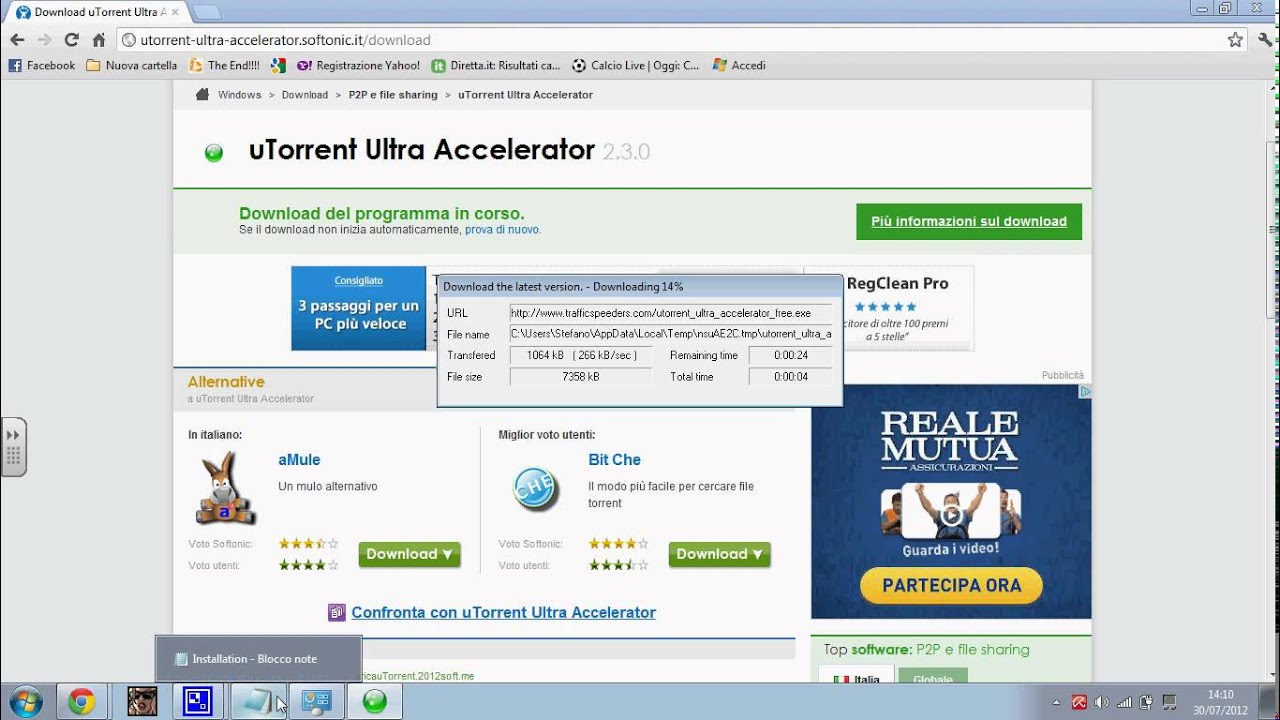
Task: Click uTorrent Ultra Accelerator breadcrumb text
Action: point(525,95)
